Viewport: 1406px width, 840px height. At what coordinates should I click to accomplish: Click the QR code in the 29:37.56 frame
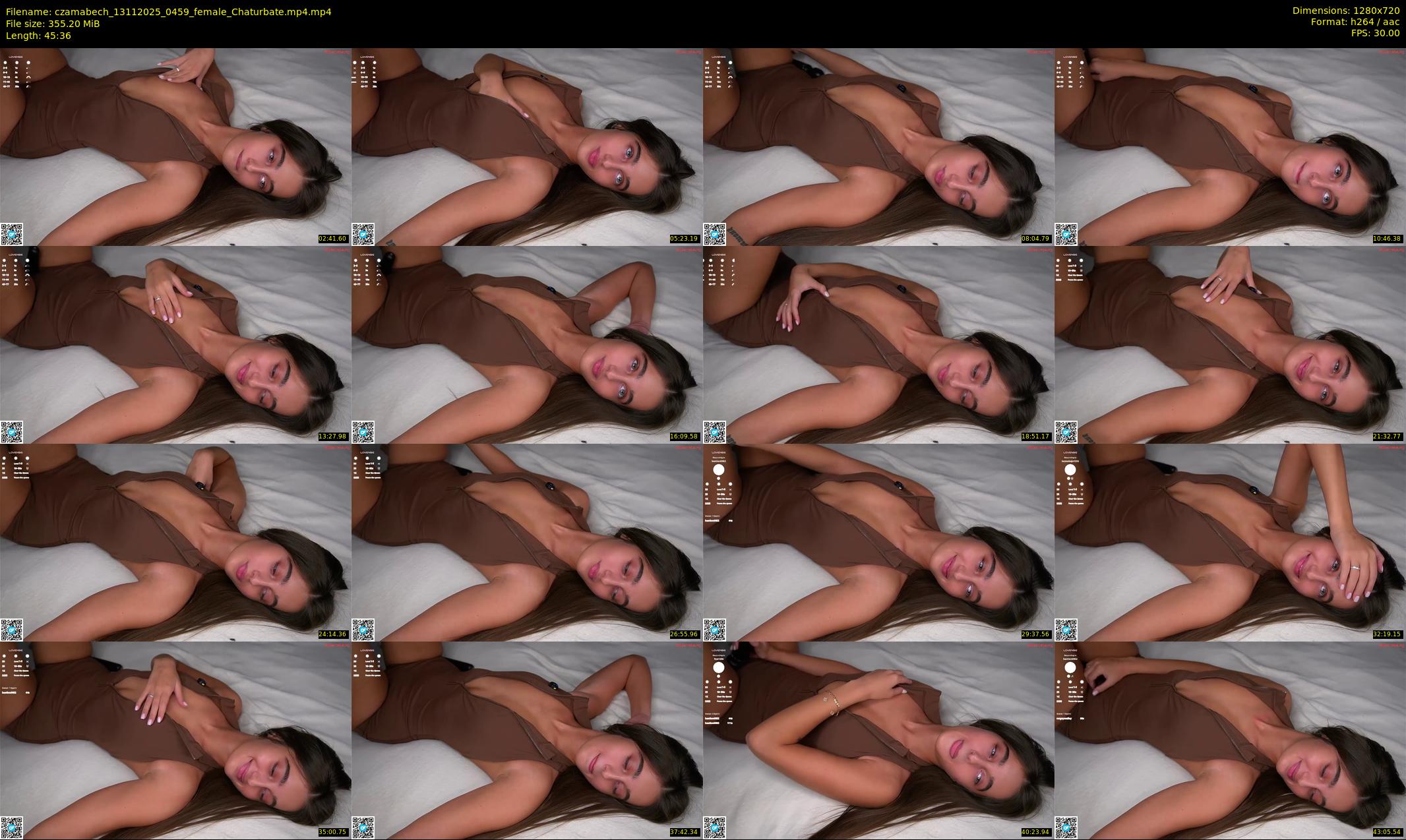click(x=714, y=630)
